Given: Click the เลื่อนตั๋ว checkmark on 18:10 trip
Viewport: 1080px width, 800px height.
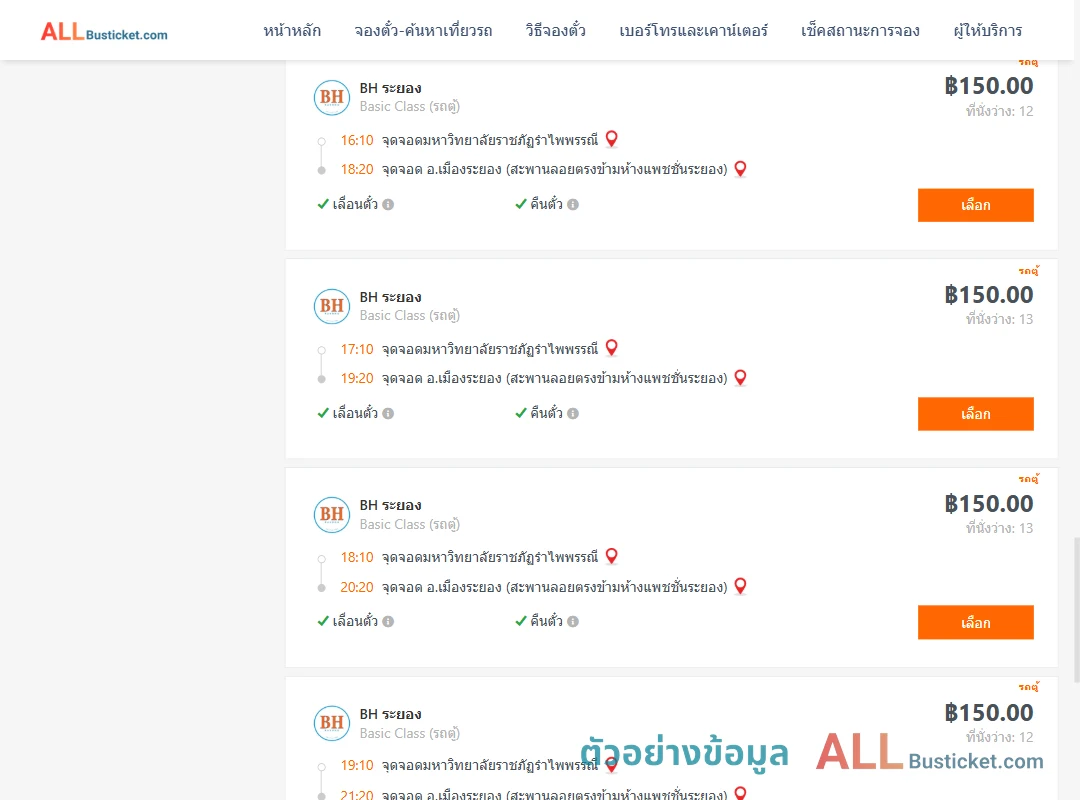Looking at the screenshot, I should coord(322,621).
